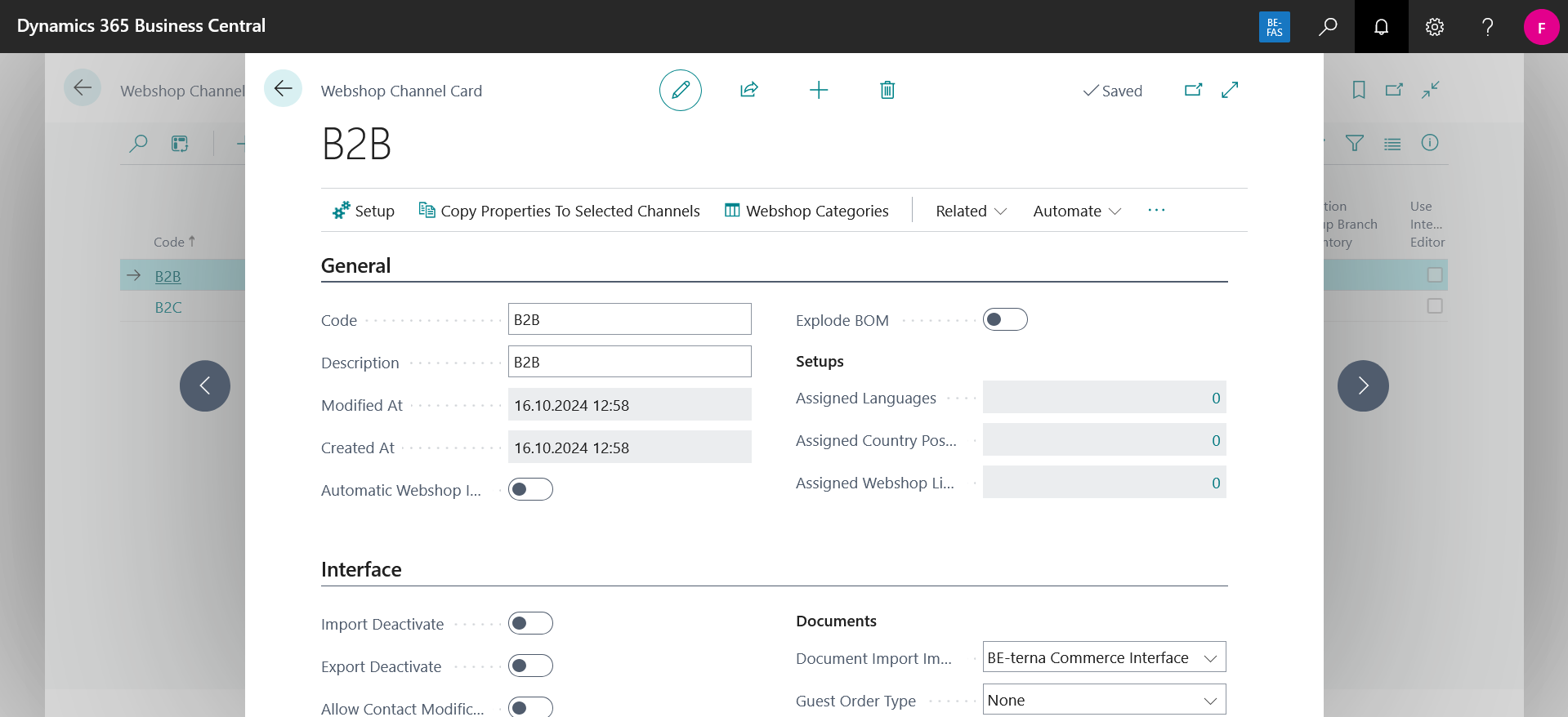Click the analysis view icon in the list
Viewport: 1568px width, 717px height.
[180, 144]
